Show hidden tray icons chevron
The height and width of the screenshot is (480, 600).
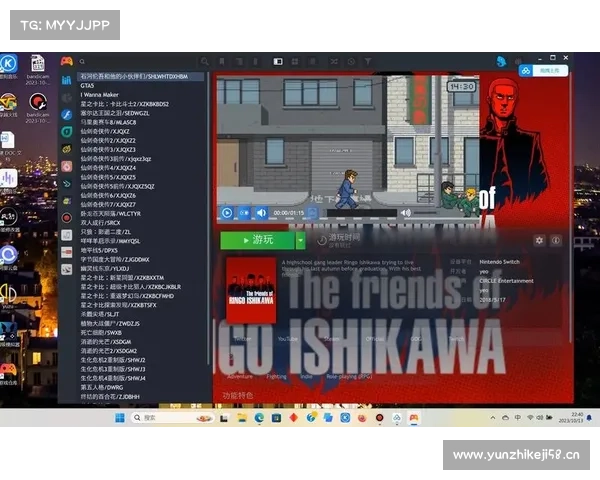tap(492, 418)
